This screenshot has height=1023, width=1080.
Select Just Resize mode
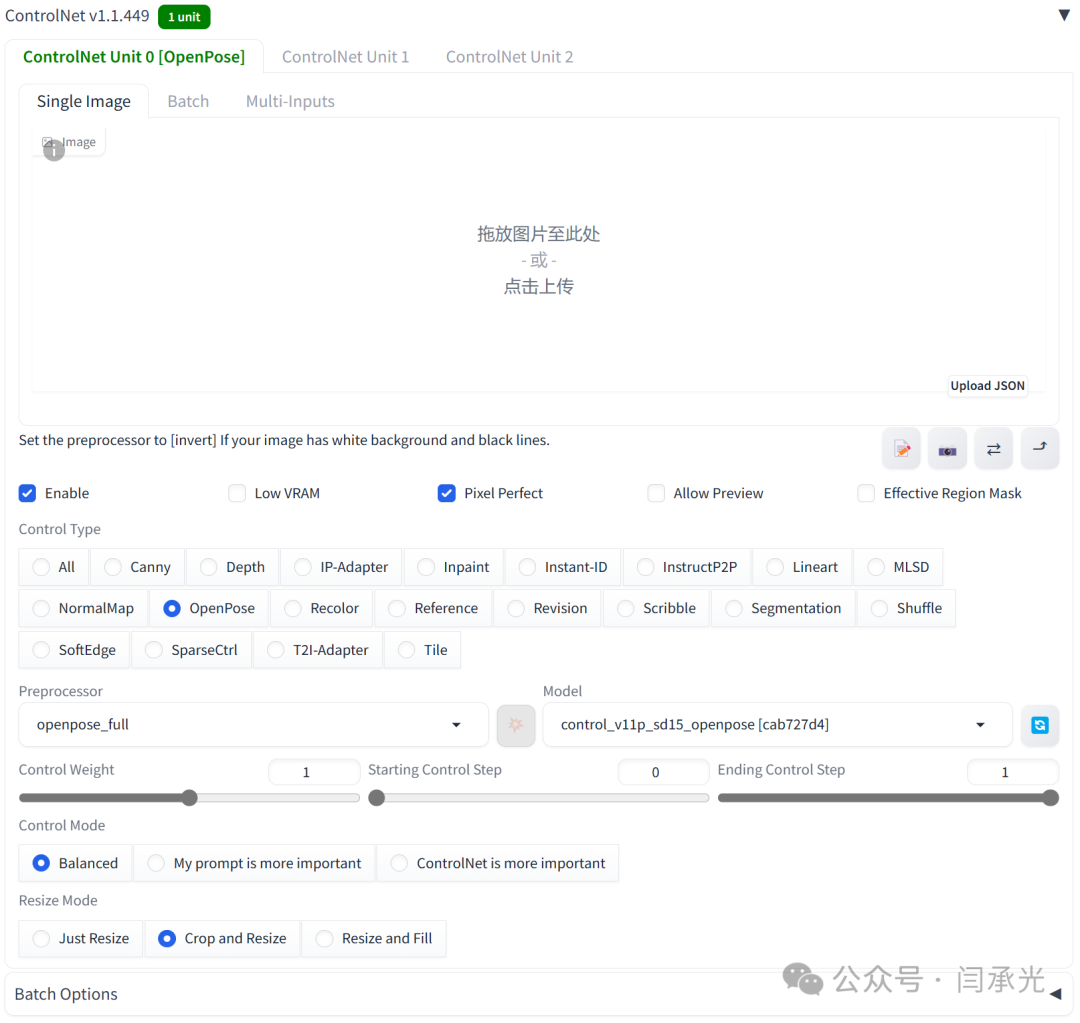[81, 938]
